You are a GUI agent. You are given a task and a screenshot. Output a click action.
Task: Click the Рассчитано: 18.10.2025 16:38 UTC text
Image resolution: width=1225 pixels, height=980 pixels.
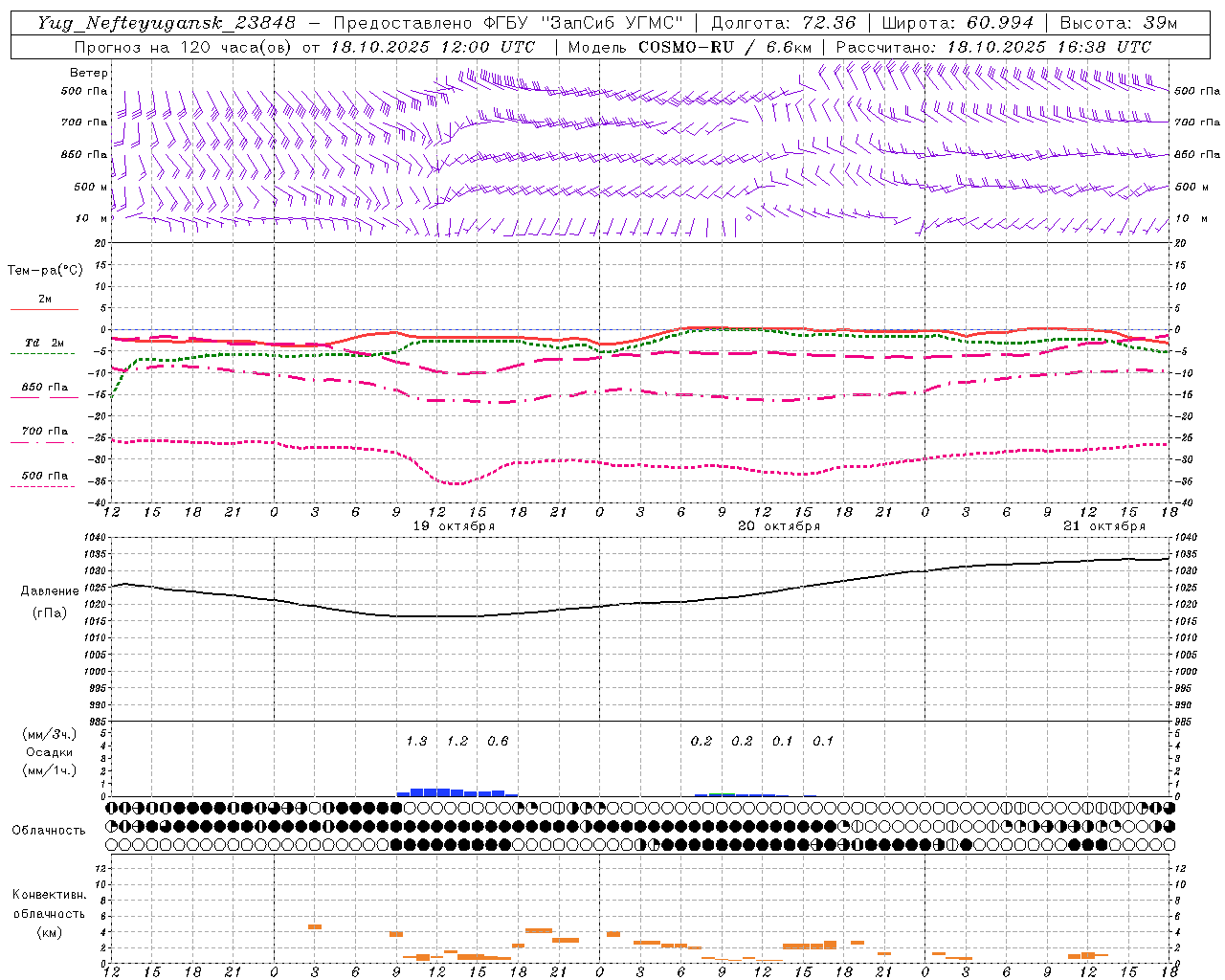pyautogui.click(x=993, y=47)
